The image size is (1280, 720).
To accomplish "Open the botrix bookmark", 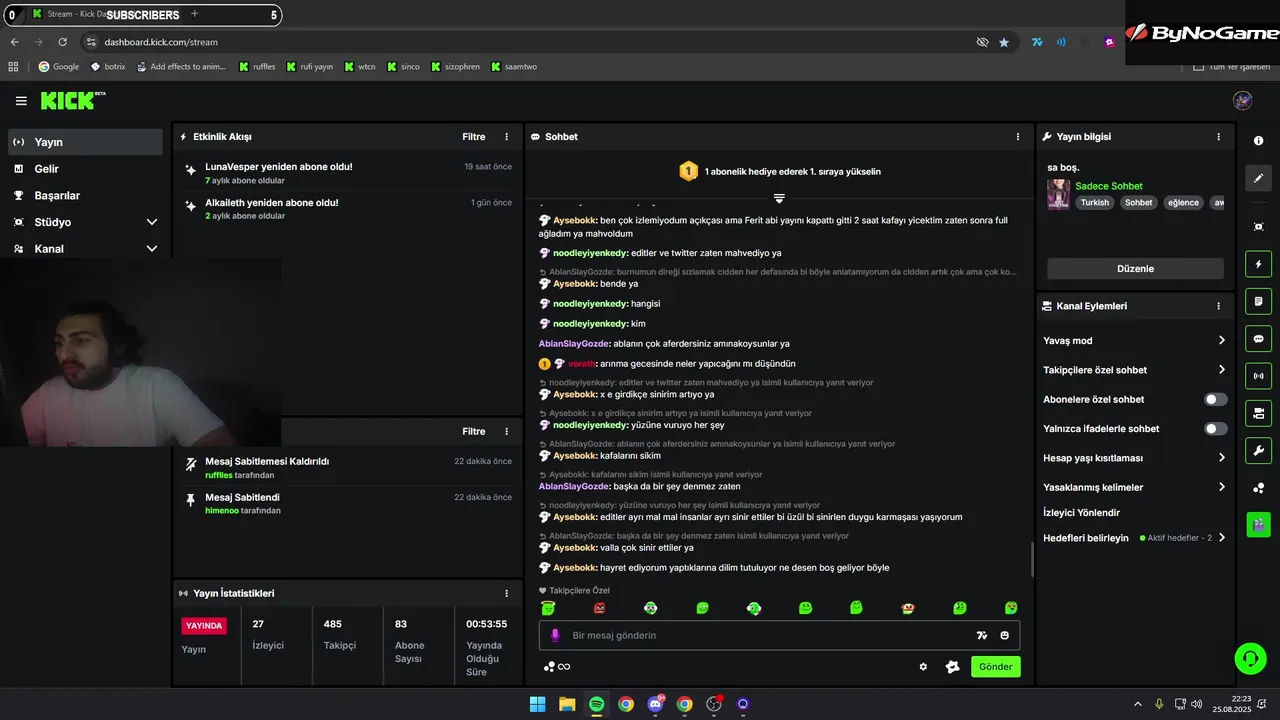I will 108,67.
